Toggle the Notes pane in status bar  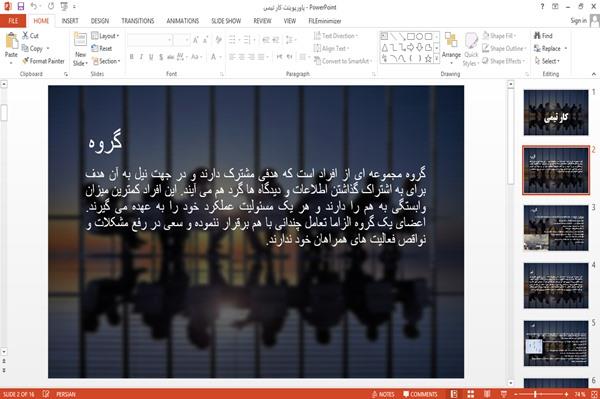coord(383,394)
